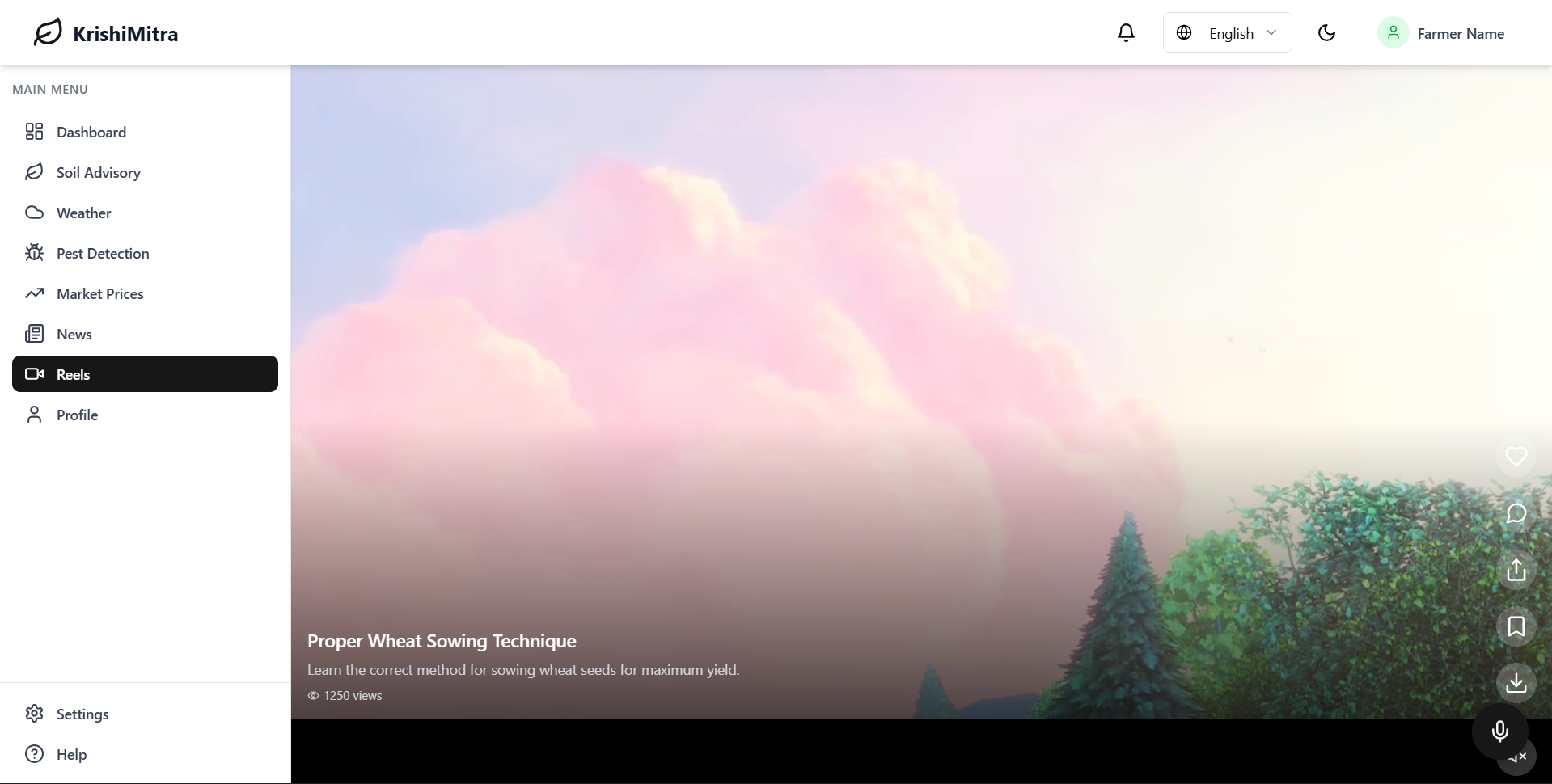Open the notifications bell
Image resolution: width=1552 pixels, height=784 pixels.
1126,33
